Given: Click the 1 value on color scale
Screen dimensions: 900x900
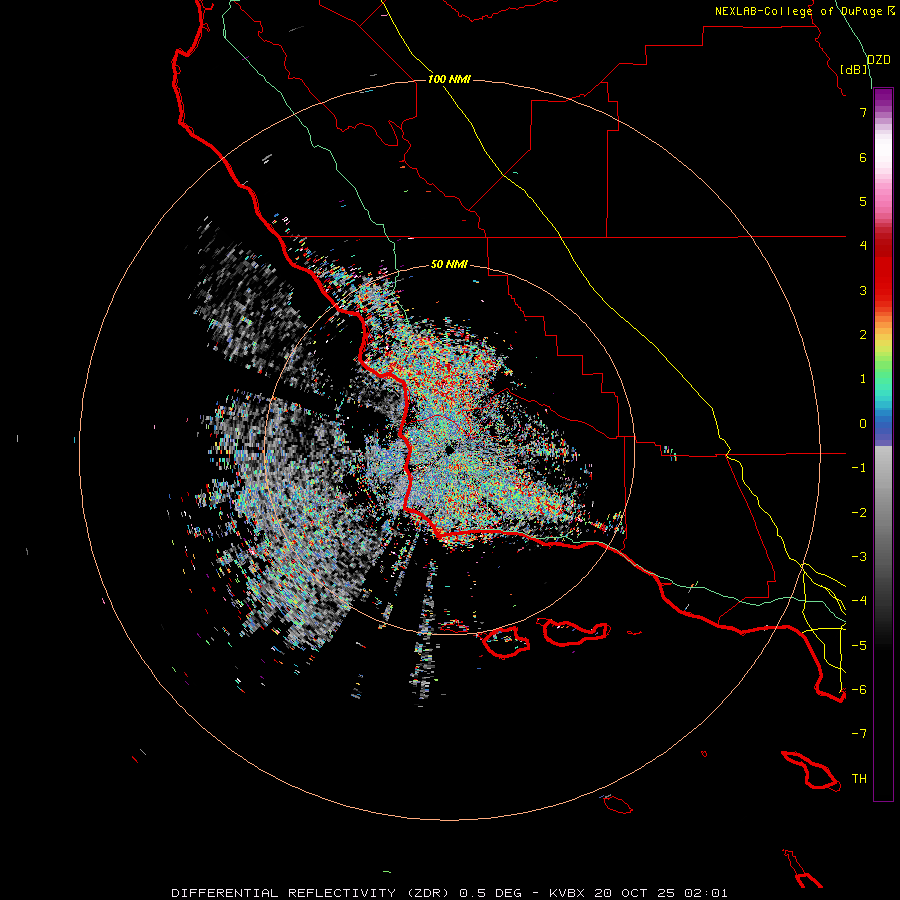Looking at the screenshot, I should tap(863, 379).
